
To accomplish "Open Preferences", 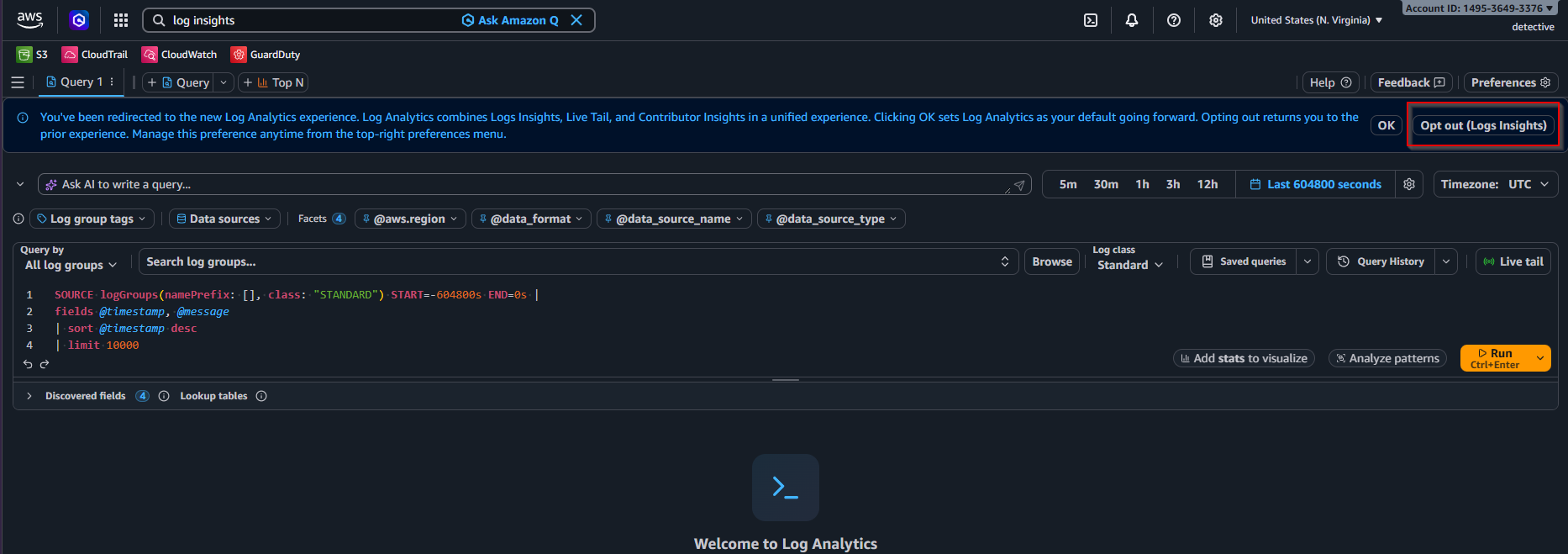I will (x=1511, y=82).
